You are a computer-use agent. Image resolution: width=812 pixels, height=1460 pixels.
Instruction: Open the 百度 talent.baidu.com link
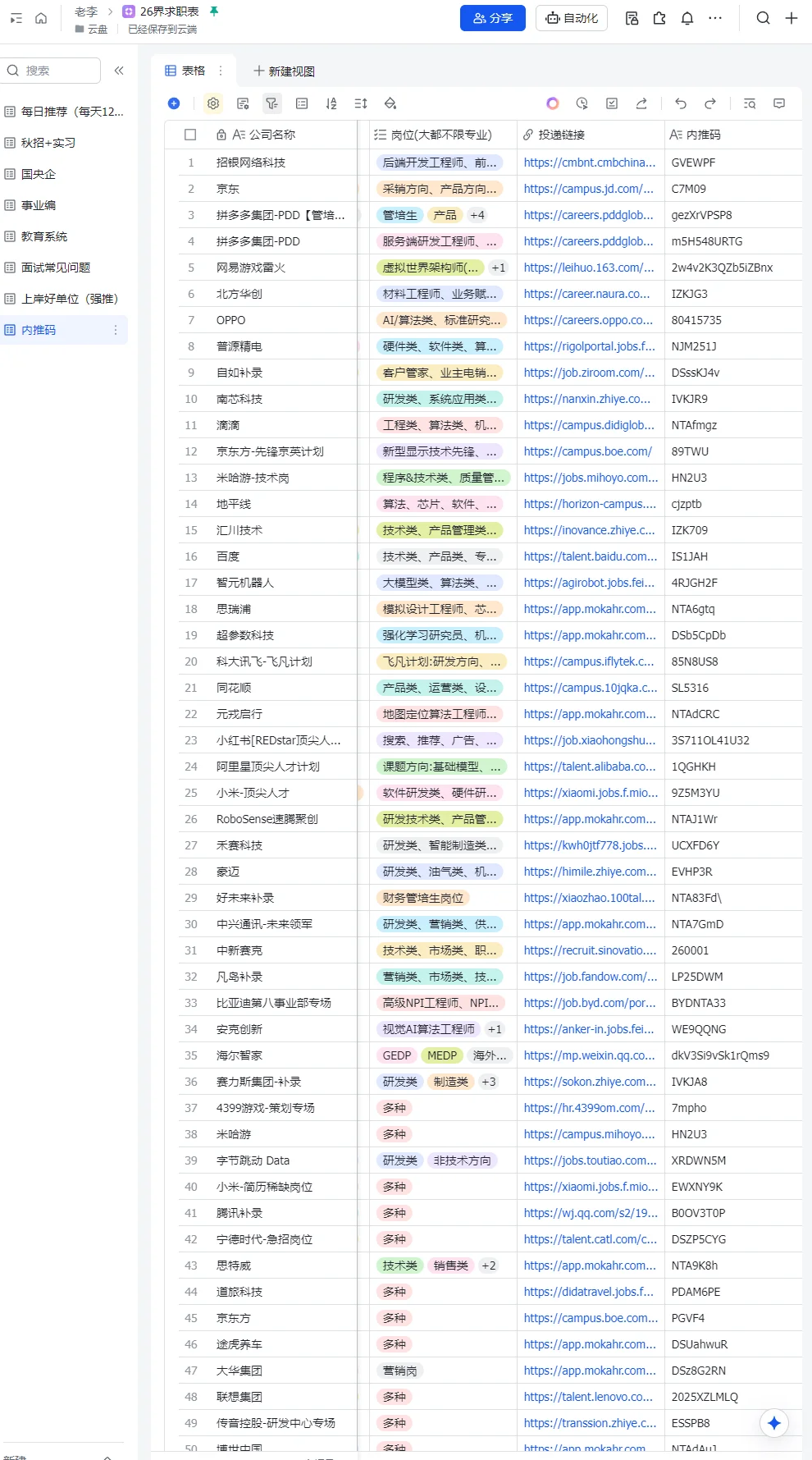591,556
